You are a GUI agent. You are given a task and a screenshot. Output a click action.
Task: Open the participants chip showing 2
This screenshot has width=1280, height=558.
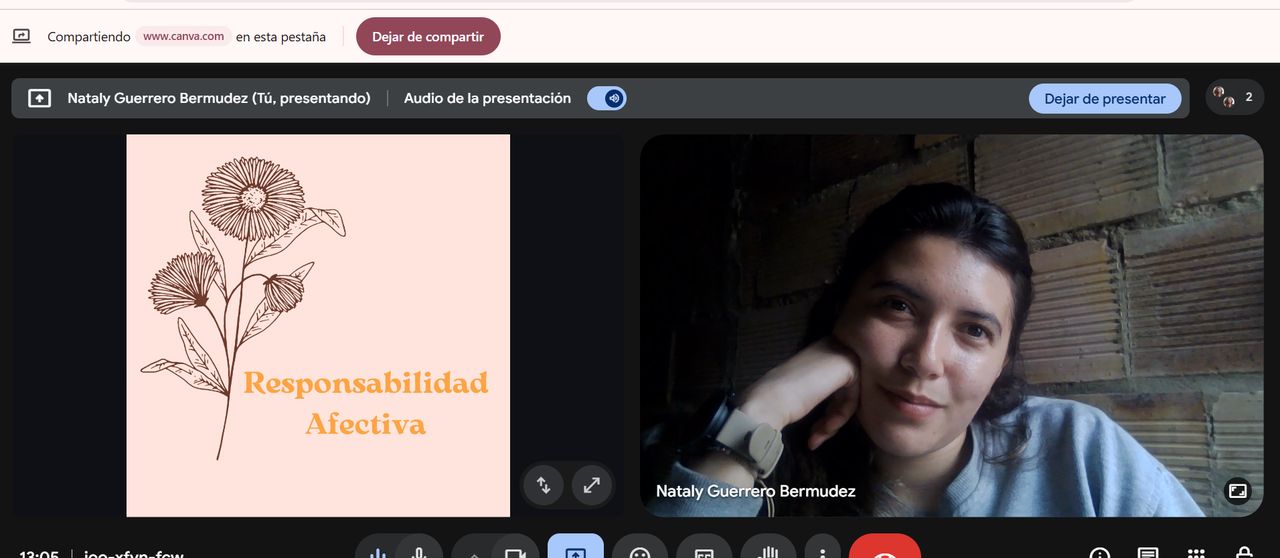(1234, 97)
